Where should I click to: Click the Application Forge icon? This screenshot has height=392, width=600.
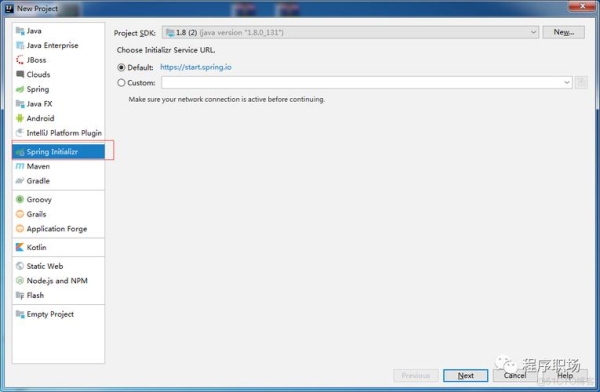[20, 229]
